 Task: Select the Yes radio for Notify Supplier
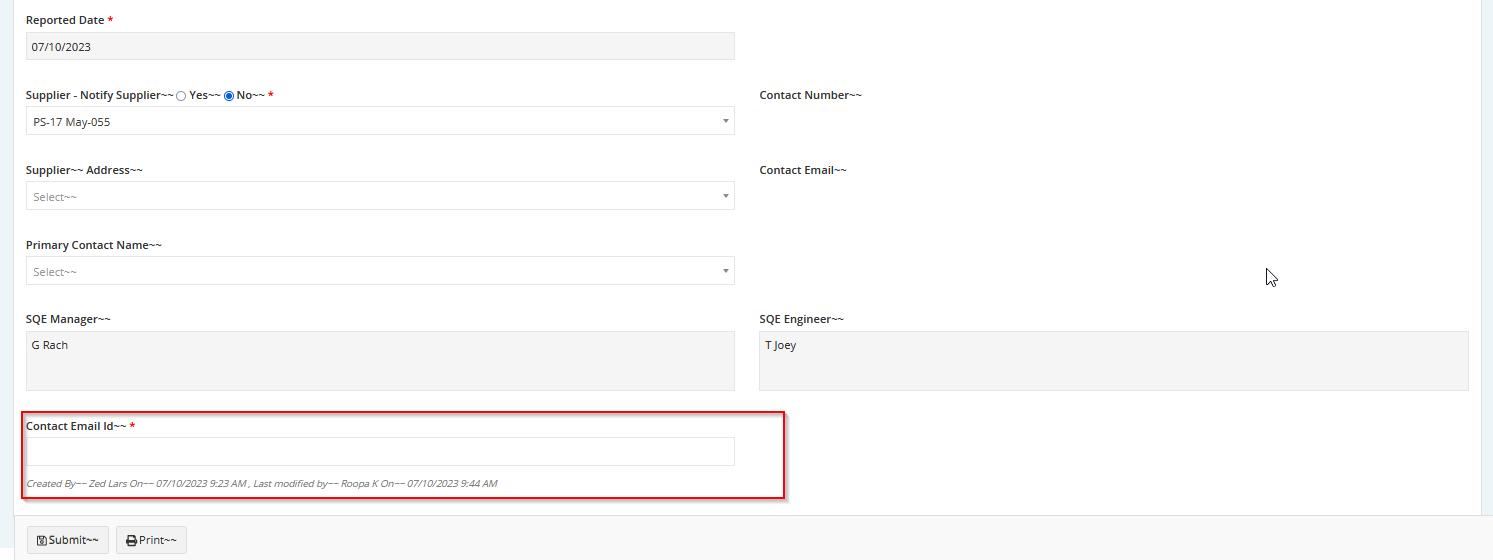click(x=181, y=96)
